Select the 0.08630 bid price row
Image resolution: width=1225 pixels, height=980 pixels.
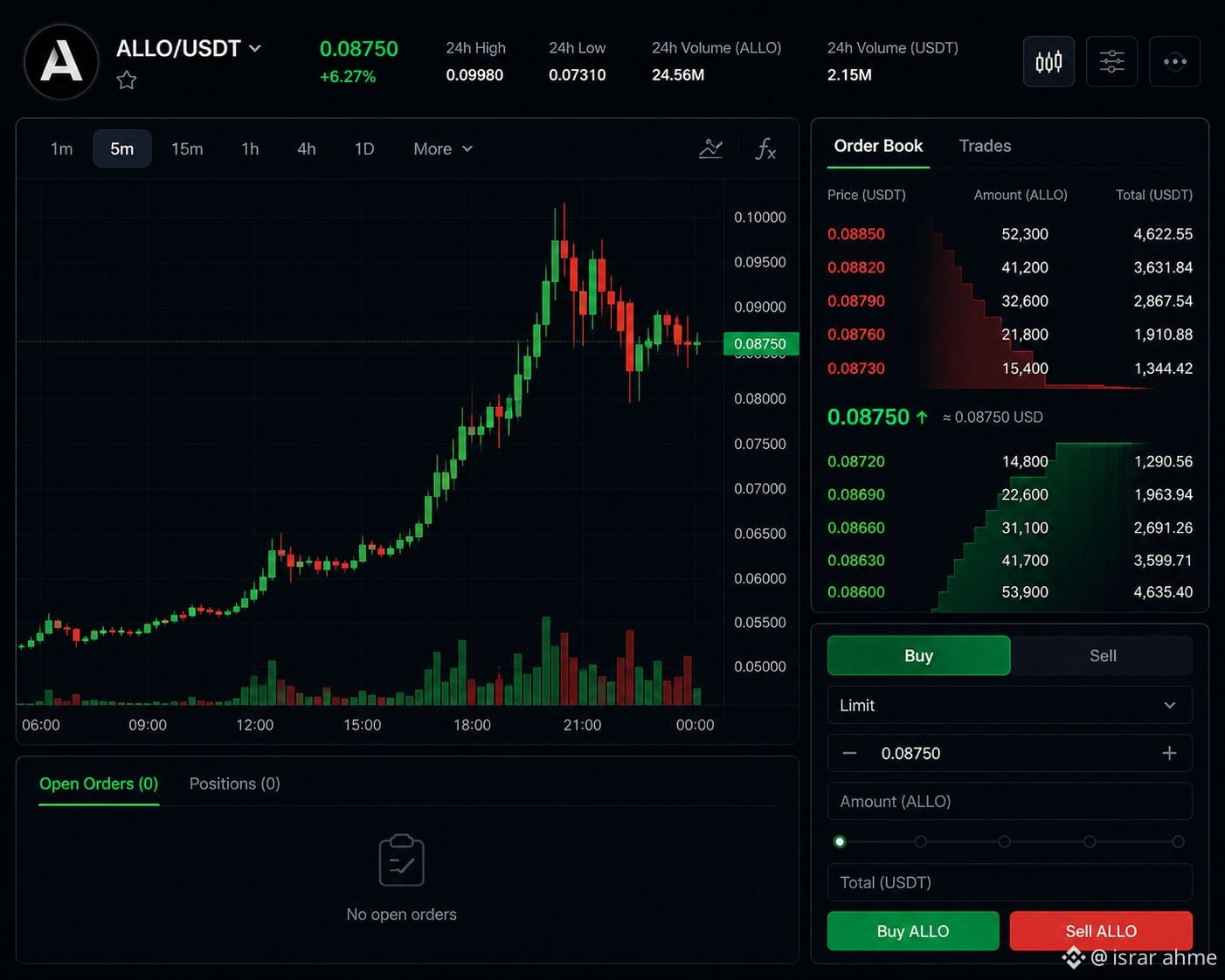click(1010, 560)
